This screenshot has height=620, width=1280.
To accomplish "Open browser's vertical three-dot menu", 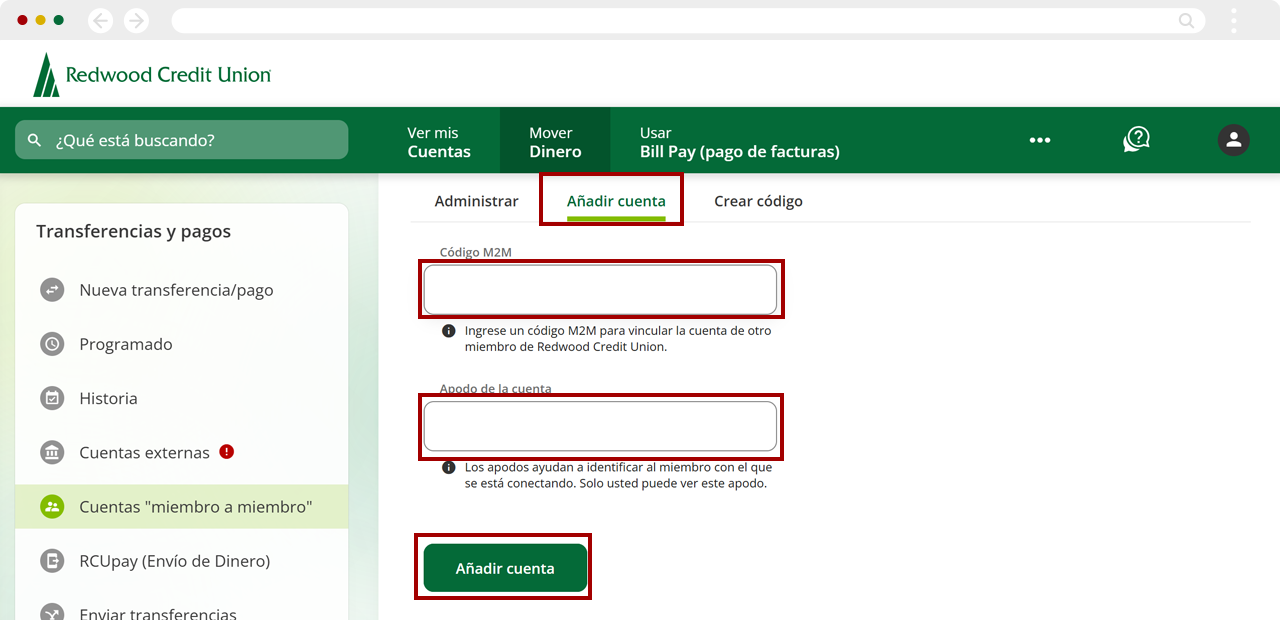I will (1234, 20).
